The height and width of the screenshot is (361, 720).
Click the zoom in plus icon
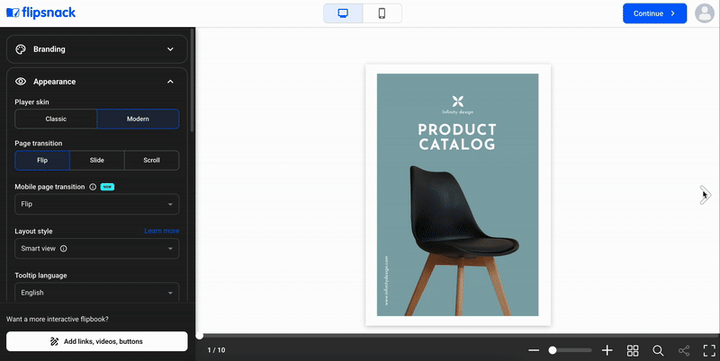[x=607, y=350]
